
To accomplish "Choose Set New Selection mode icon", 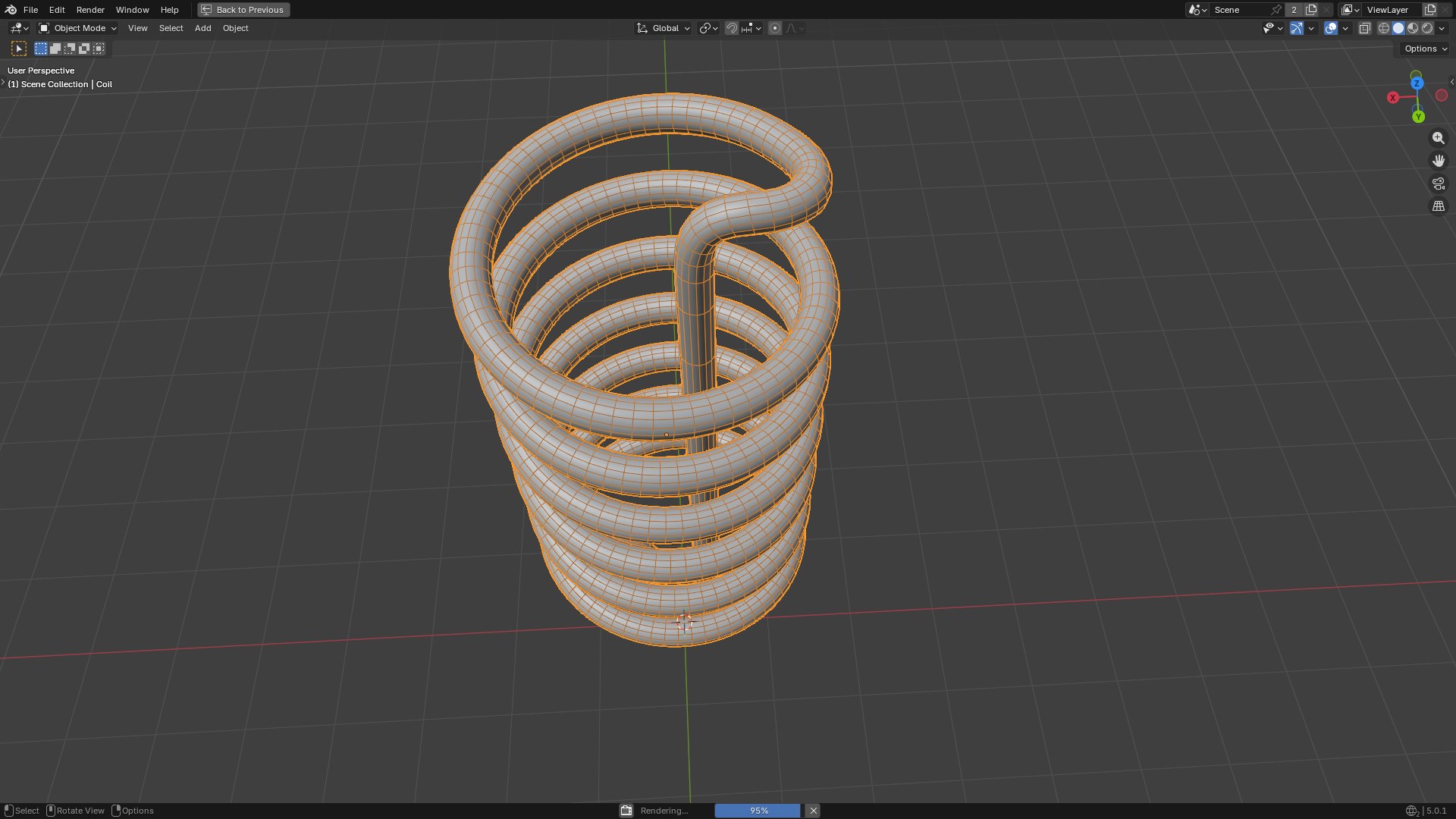I will pos(41,49).
